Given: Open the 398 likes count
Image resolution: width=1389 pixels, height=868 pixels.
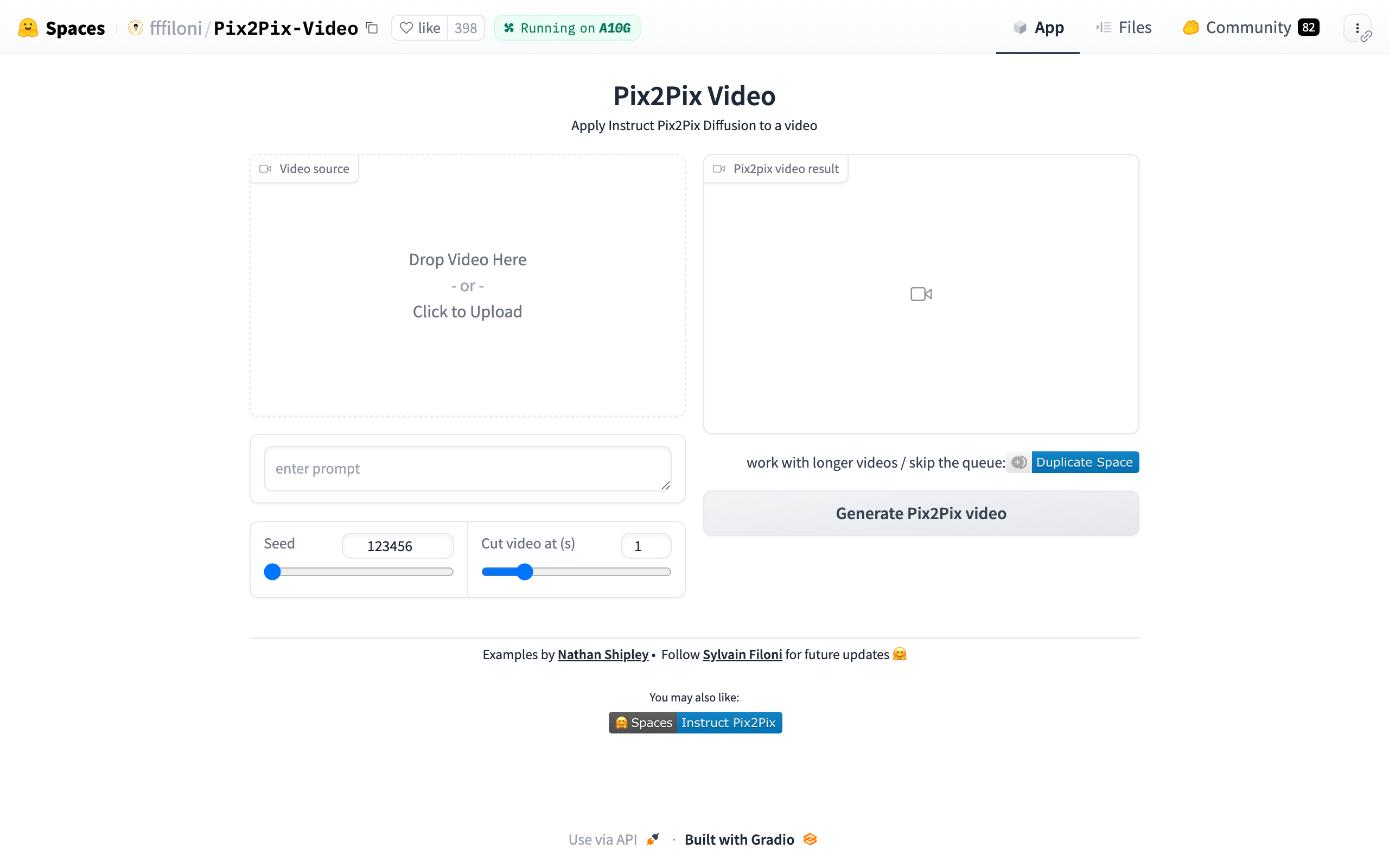Looking at the screenshot, I should pos(466,28).
